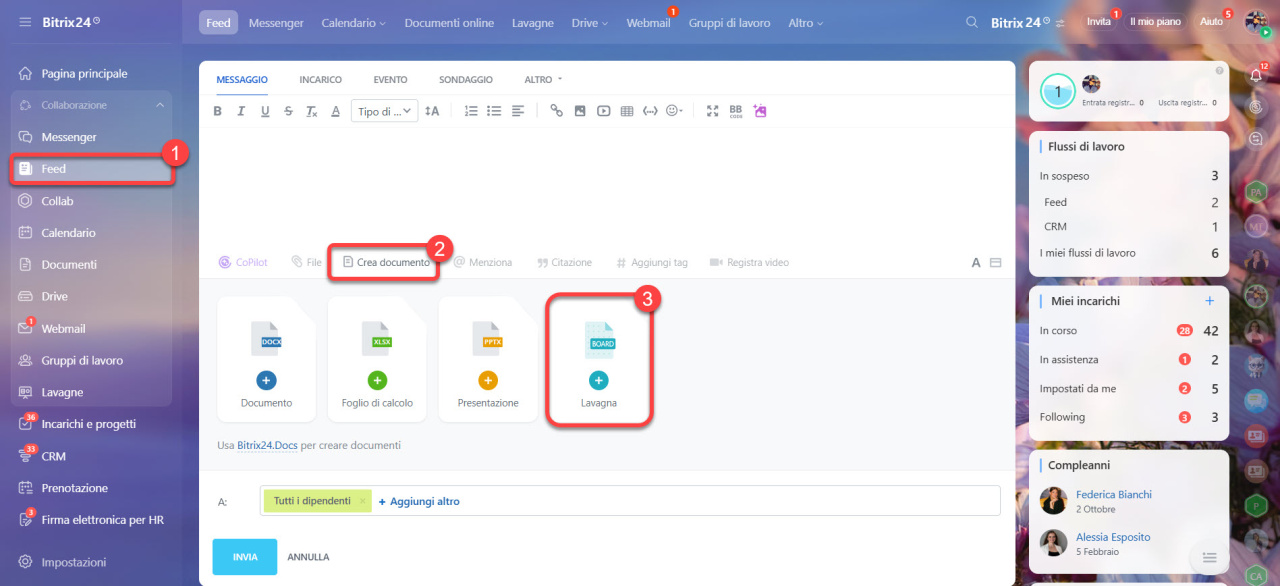
Task: Click Registra video
Action: [x=750, y=262]
